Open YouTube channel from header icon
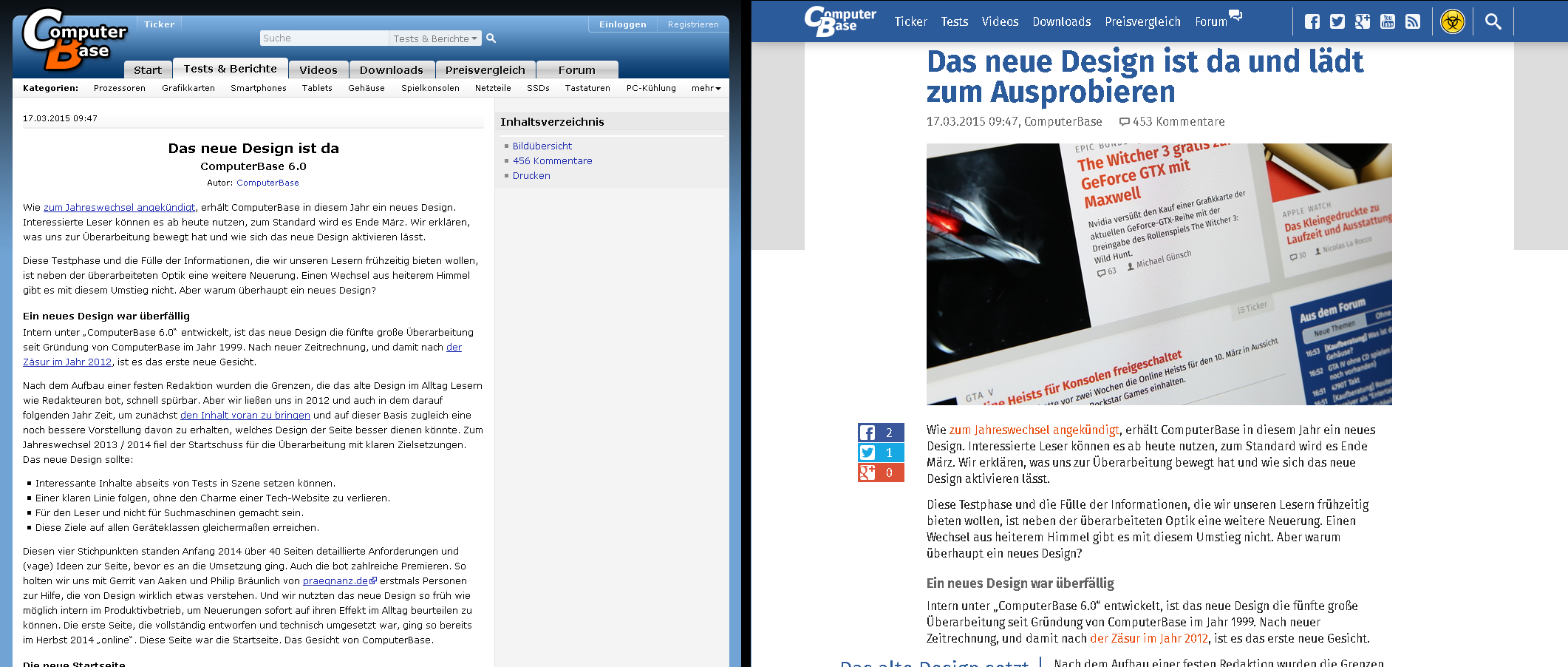The width and height of the screenshot is (1568, 667). click(x=1388, y=21)
